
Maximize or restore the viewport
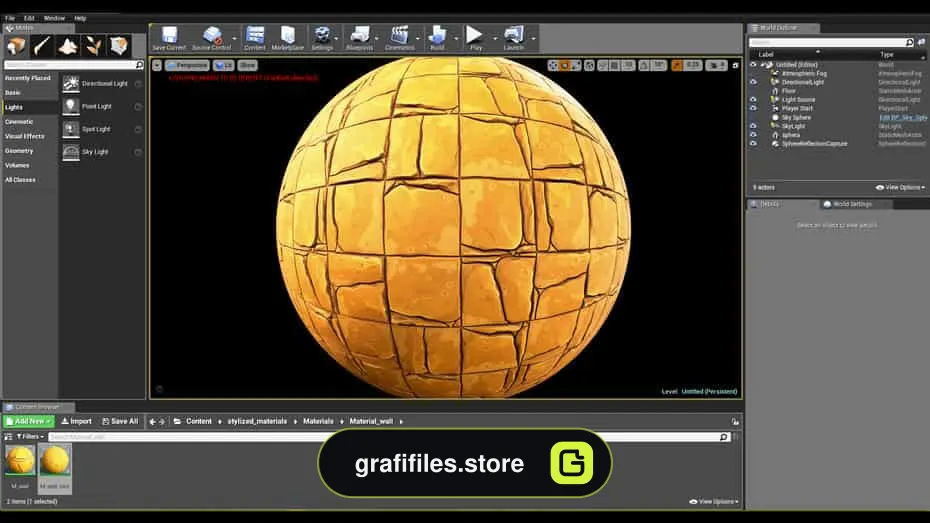(735, 65)
